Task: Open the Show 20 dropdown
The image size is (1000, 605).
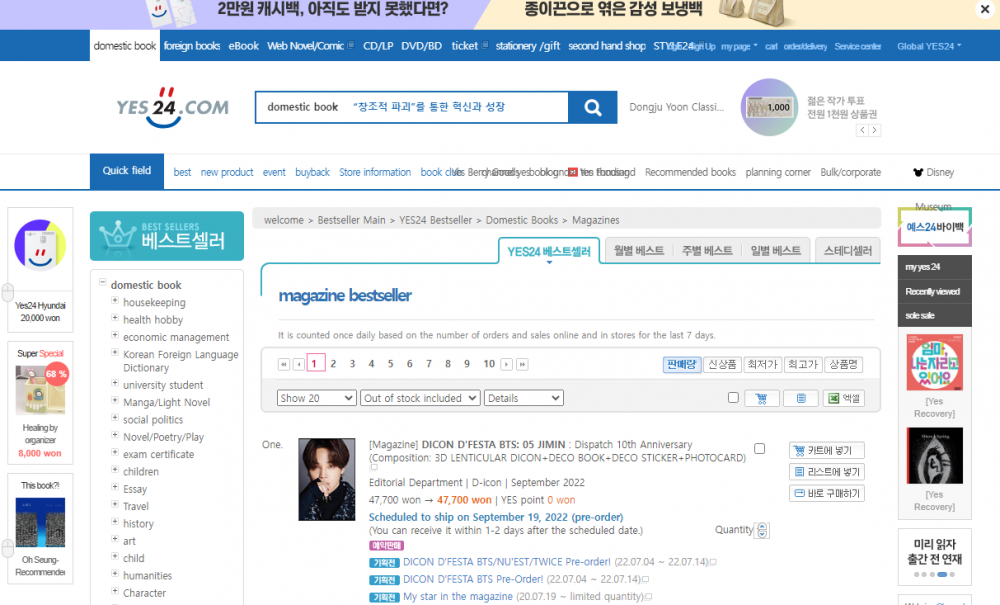Action: point(316,398)
